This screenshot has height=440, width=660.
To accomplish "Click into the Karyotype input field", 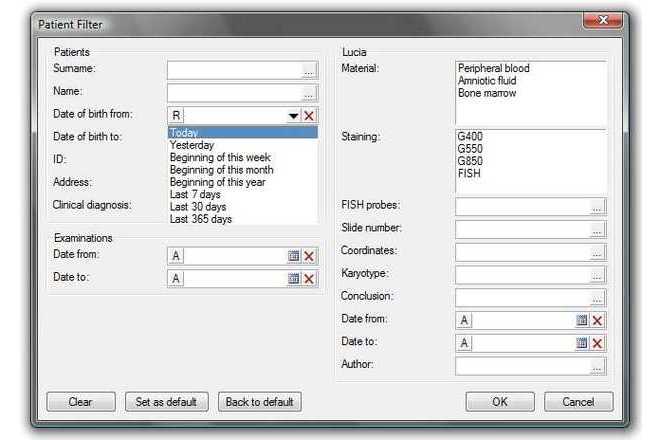I will 521,274.
